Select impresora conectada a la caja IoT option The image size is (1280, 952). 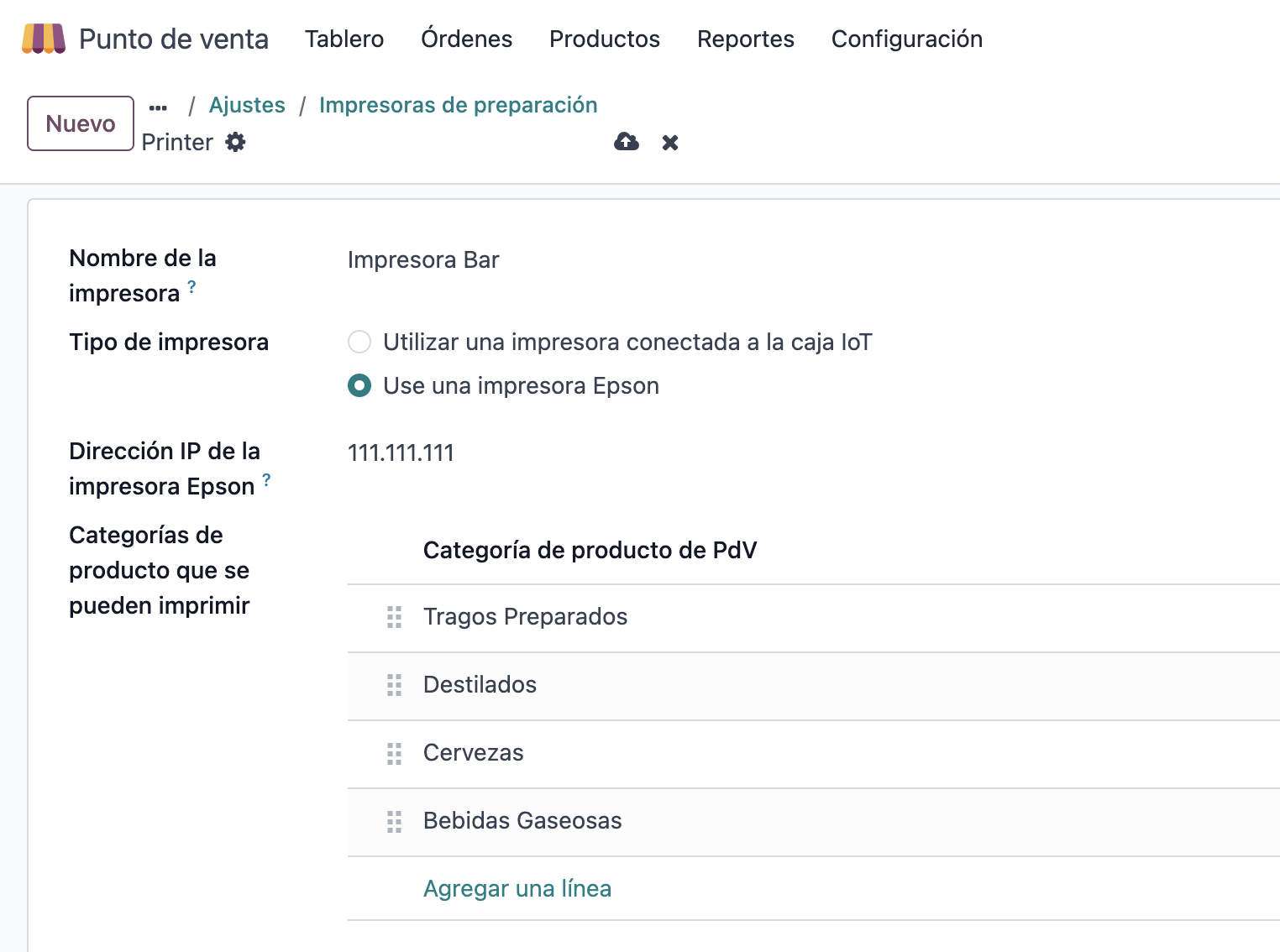(359, 342)
